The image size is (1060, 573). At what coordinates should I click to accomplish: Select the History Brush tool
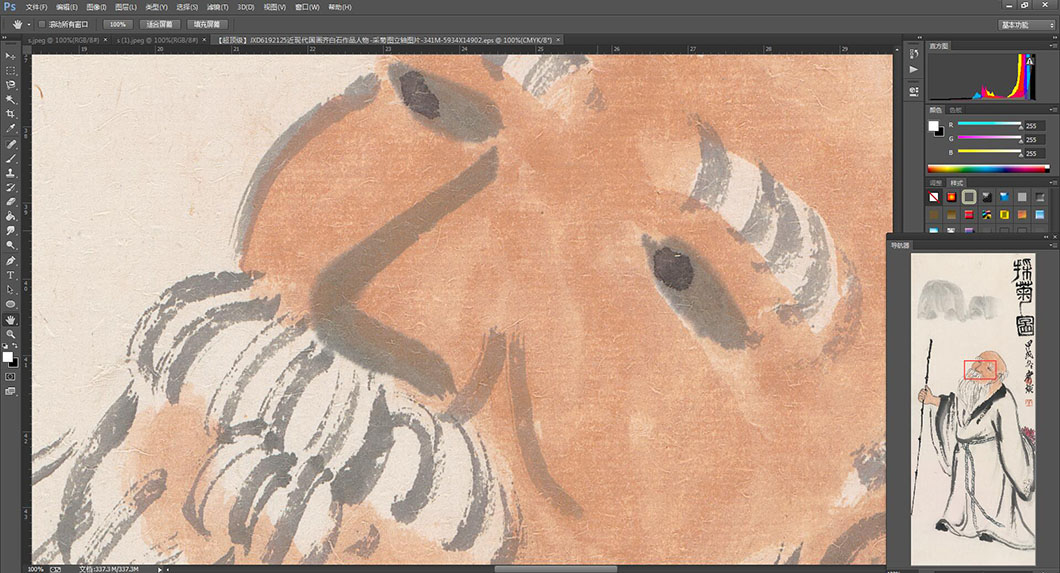pos(10,187)
